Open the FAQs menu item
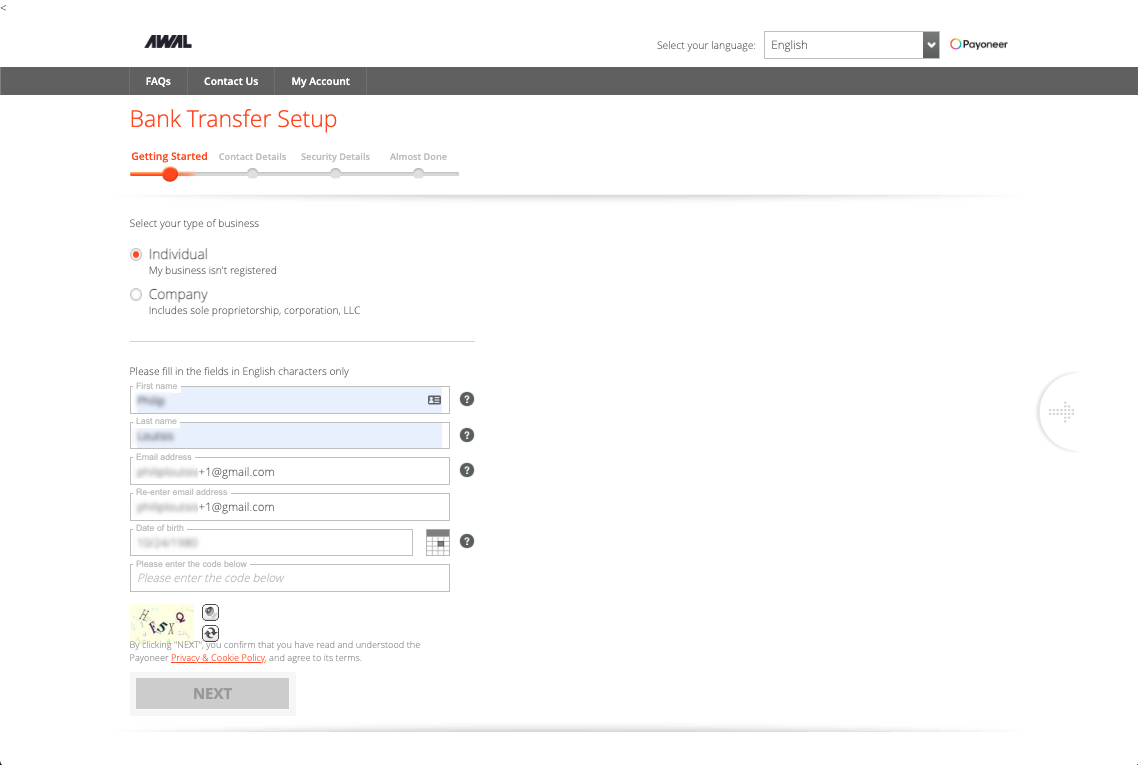 tap(158, 81)
